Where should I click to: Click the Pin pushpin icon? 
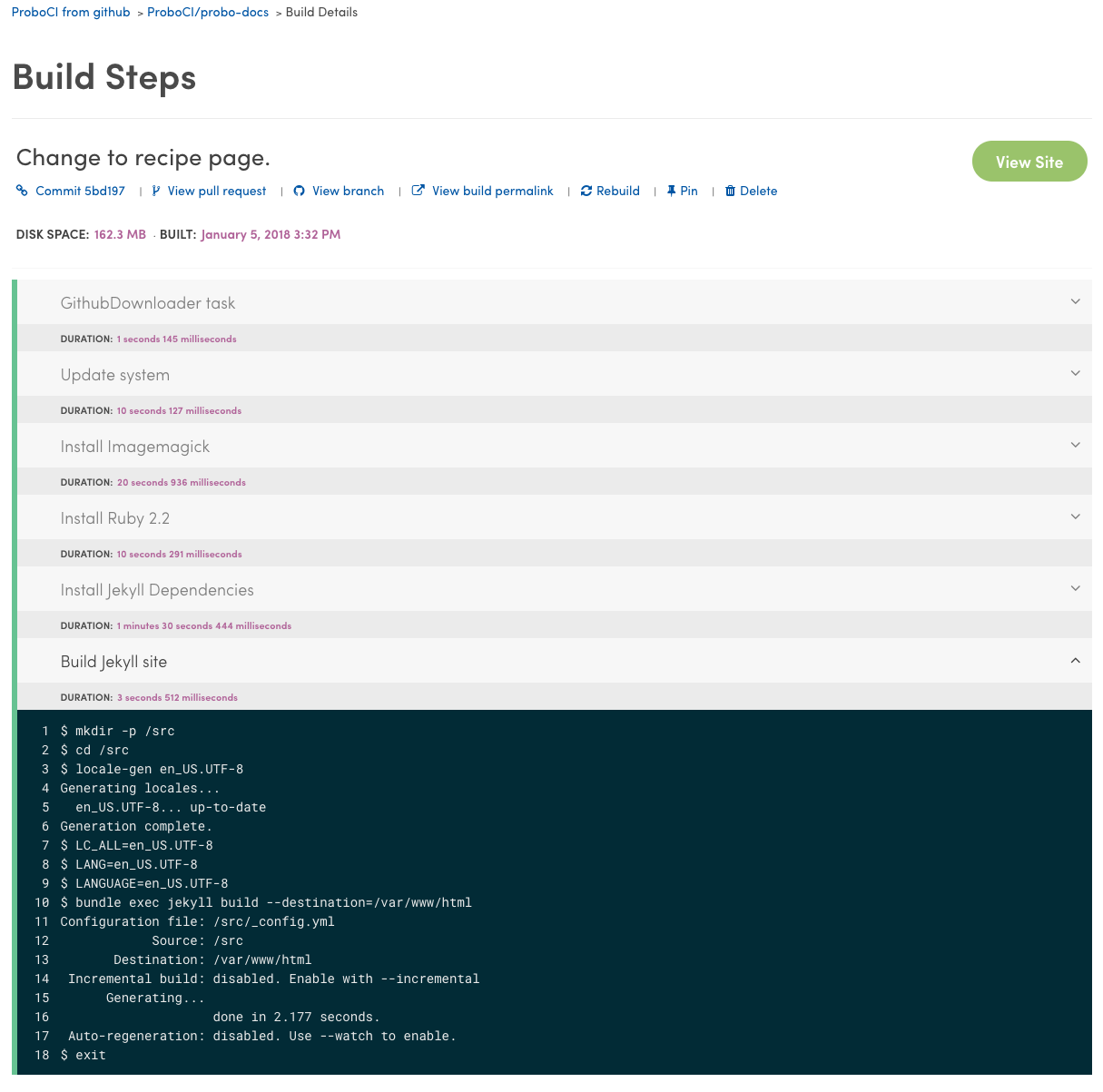671,191
